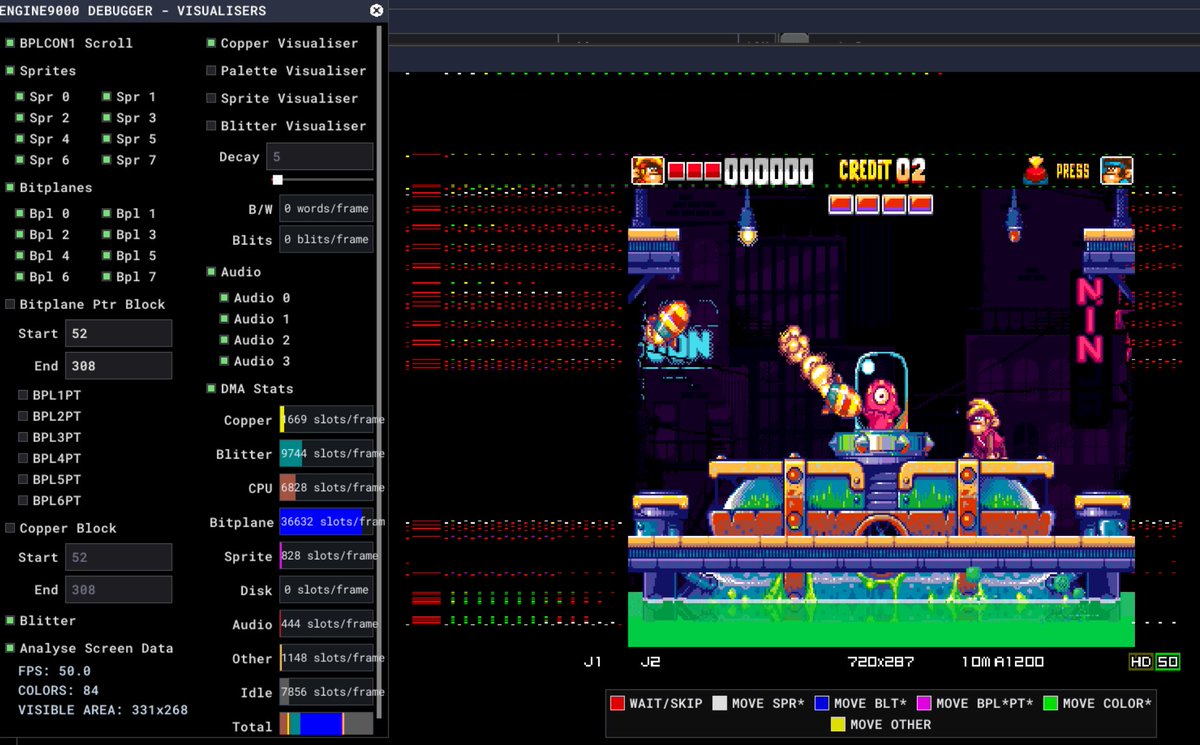Toggle Bpl 2 checkbox
The height and width of the screenshot is (745, 1200).
[x=20, y=234]
